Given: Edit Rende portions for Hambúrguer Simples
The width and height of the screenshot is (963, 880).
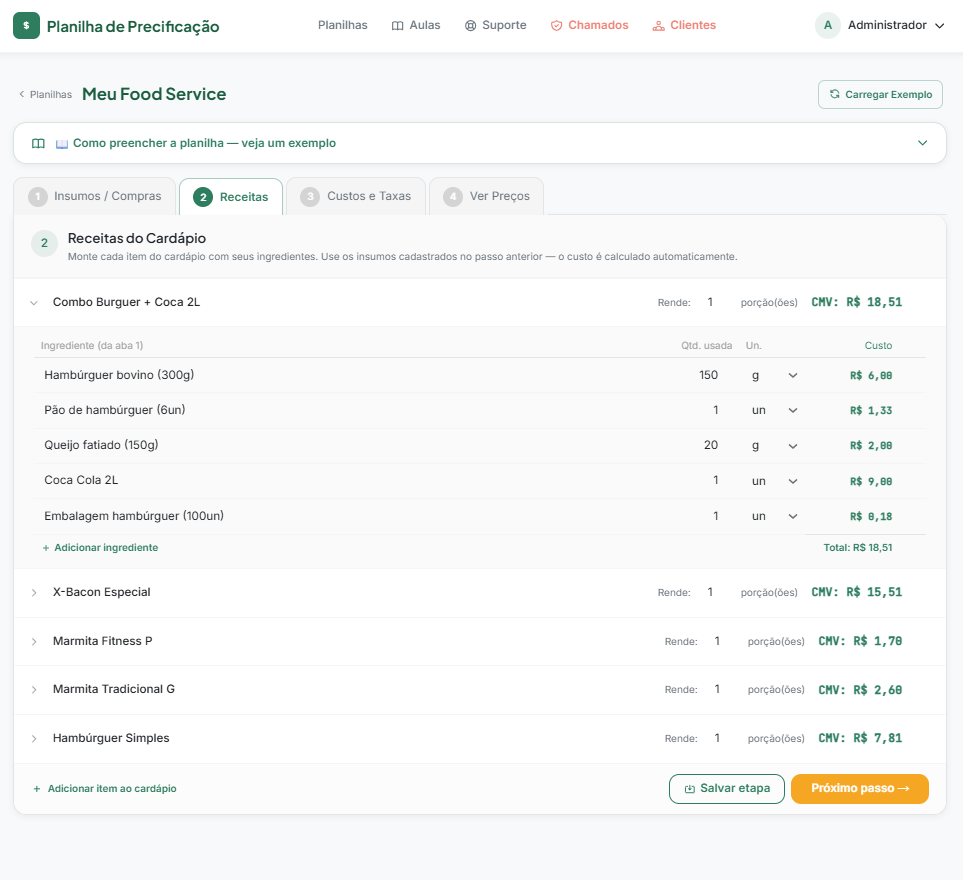Looking at the screenshot, I should pyautogui.click(x=717, y=738).
